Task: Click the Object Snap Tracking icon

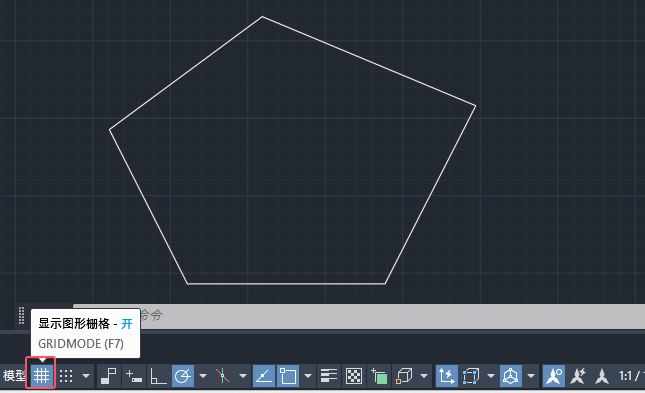Action: click(263, 375)
